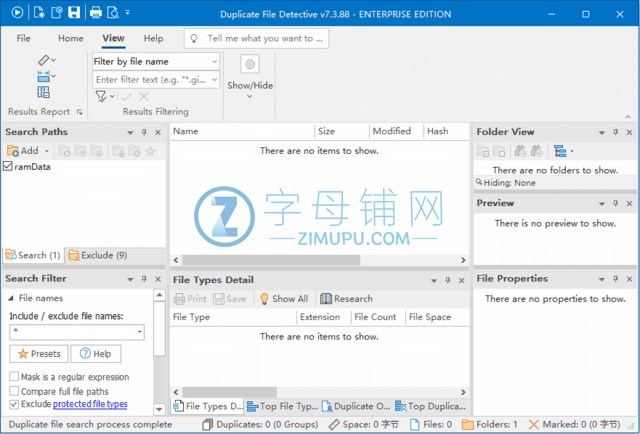Close the Preview panel
Screen dimensions: 640x434
click(x=629, y=203)
